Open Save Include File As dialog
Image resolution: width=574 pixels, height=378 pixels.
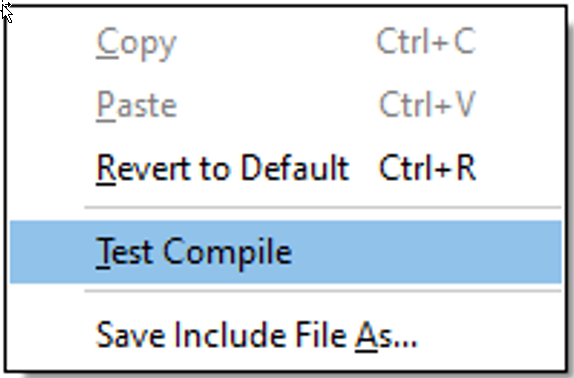(x=286, y=335)
